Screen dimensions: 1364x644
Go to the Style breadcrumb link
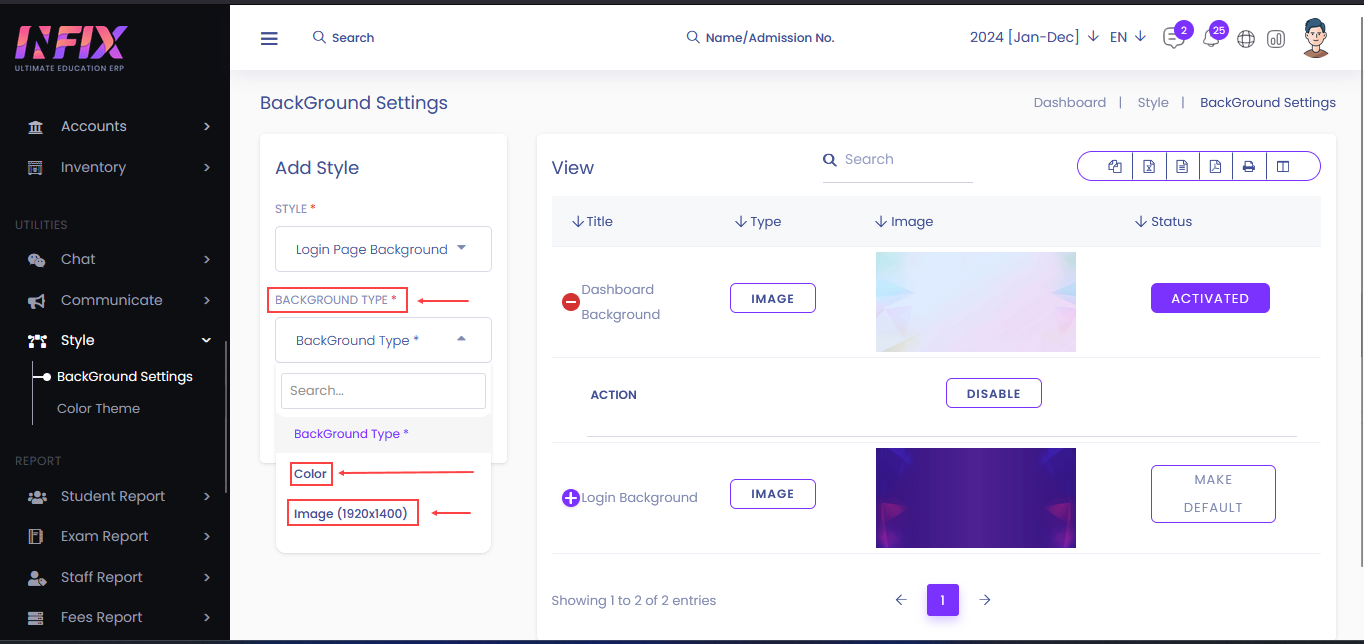point(1153,103)
